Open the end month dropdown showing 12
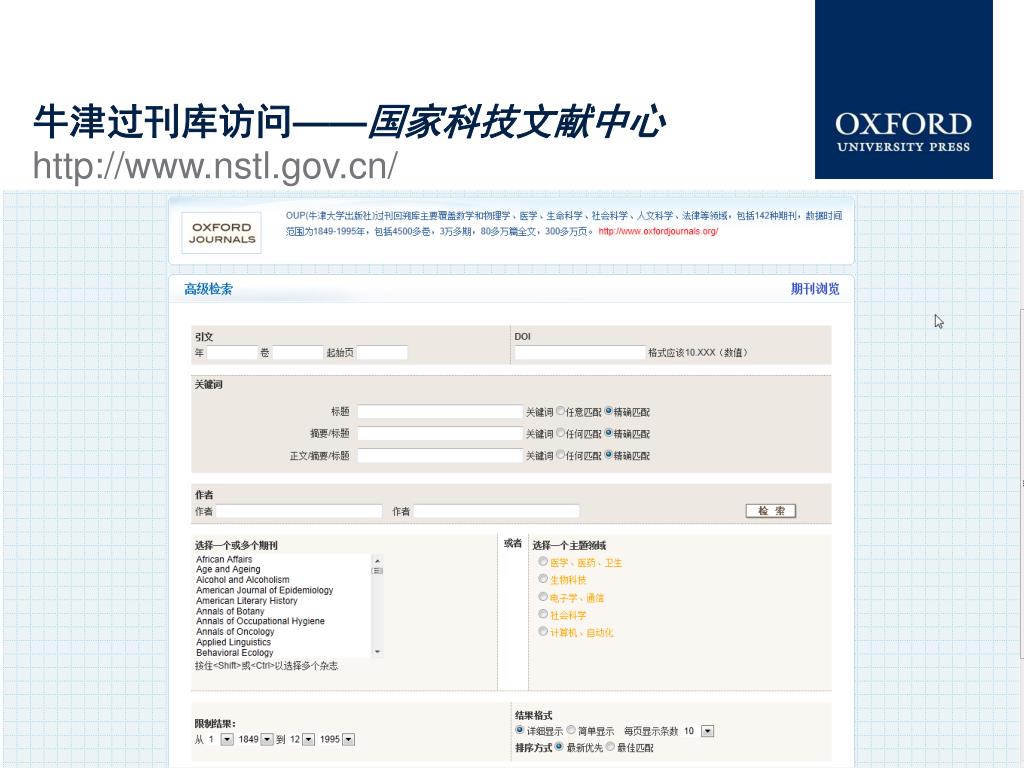 (x=308, y=739)
